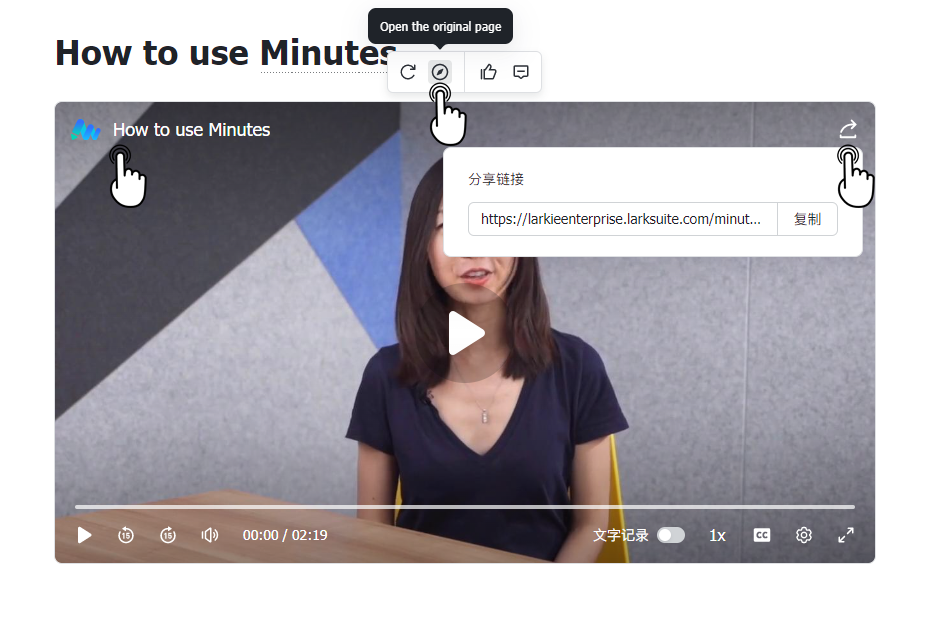Toggle the 文字记录 transcript switch
This screenshot has width=945, height=622.
(671, 535)
